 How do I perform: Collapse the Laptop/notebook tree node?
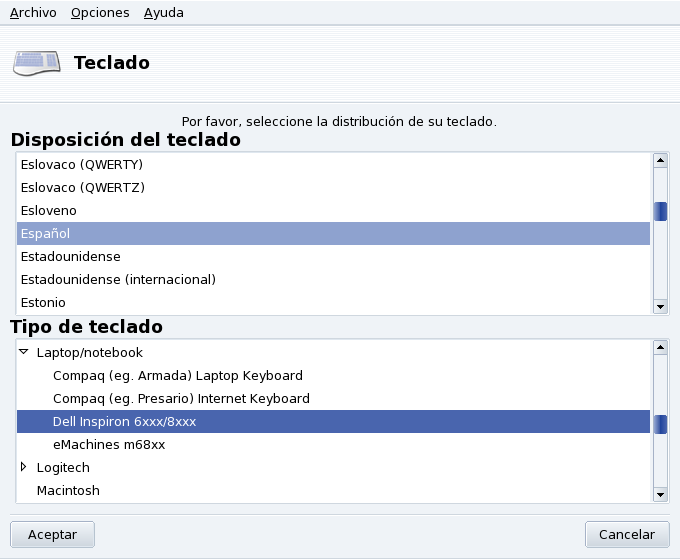pos(23,352)
